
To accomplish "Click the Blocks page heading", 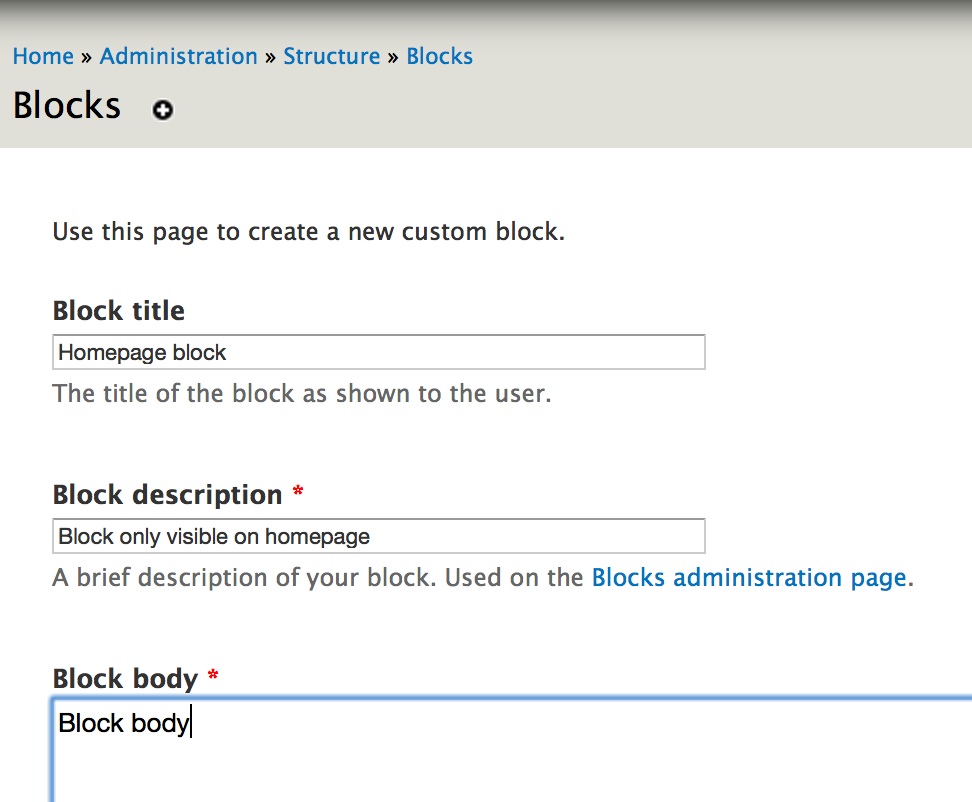I will coord(67,105).
